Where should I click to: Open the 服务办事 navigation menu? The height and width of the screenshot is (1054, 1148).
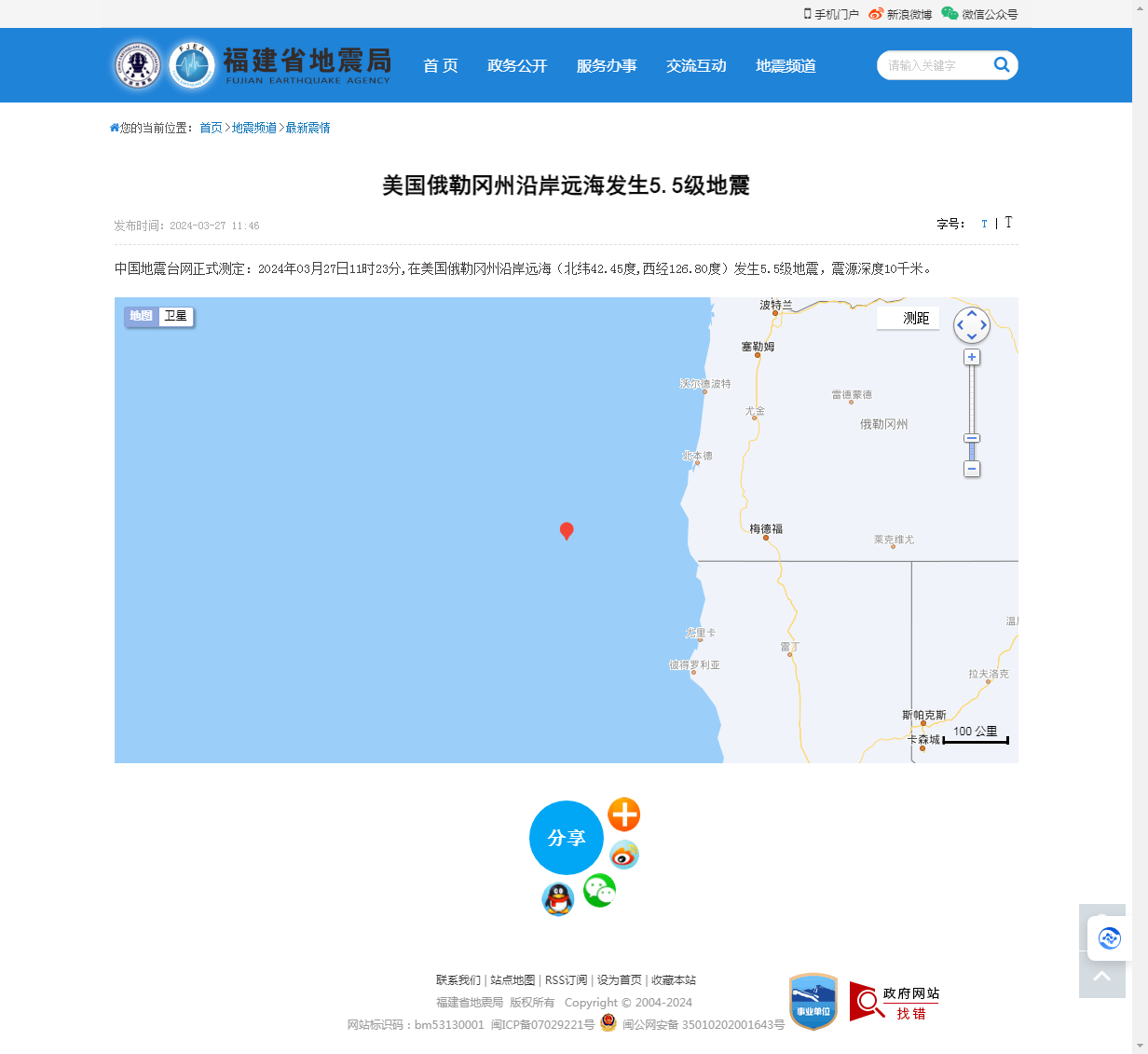607,66
